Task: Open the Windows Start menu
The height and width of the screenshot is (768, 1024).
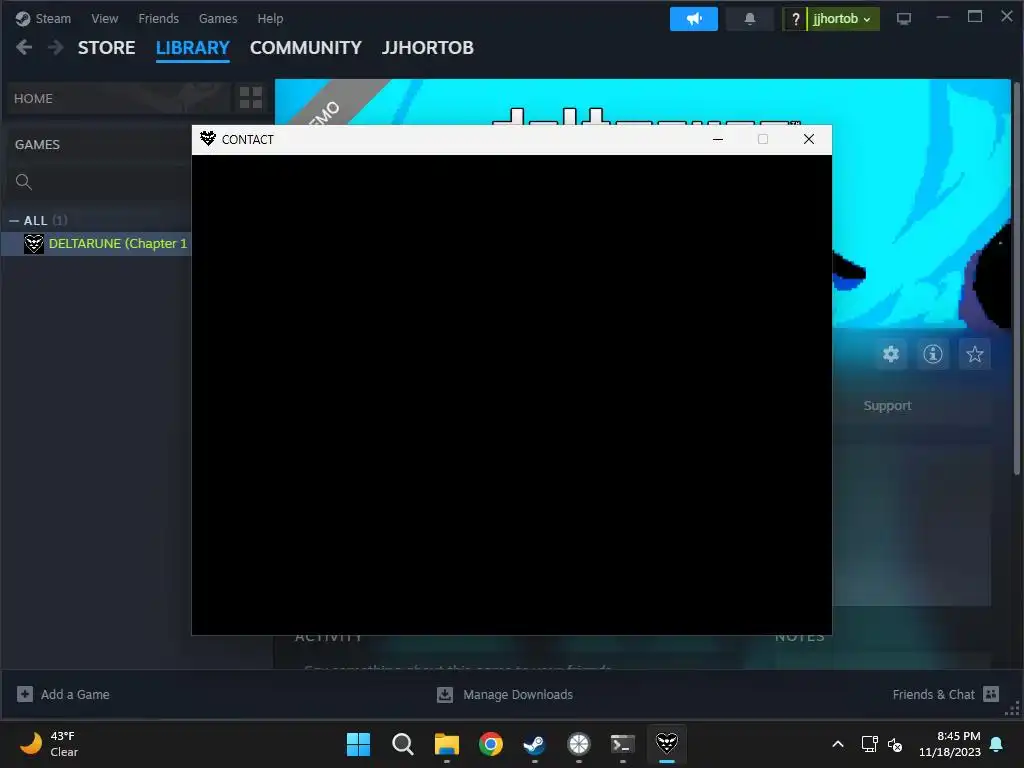Action: [x=358, y=744]
